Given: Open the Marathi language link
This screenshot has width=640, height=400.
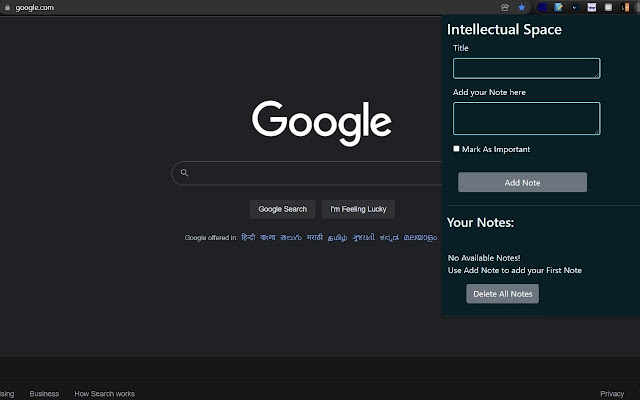Looking at the screenshot, I should (x=314, y=237).
